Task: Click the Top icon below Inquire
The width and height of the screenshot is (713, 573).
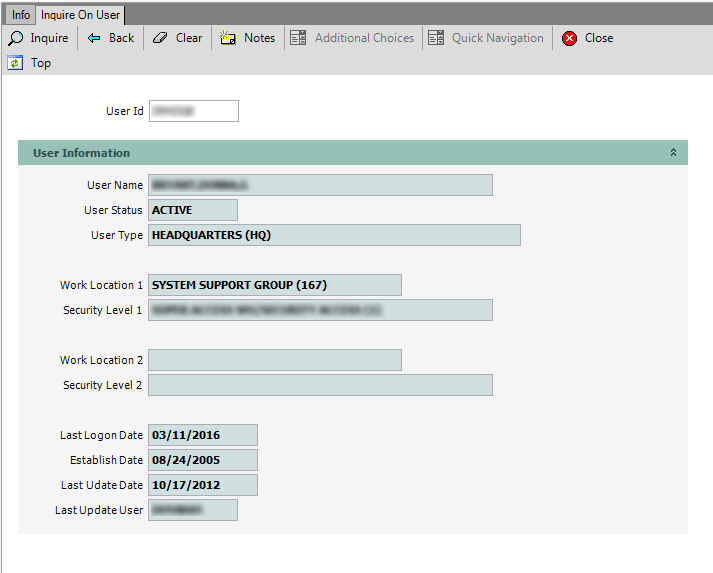Action: 15,63
